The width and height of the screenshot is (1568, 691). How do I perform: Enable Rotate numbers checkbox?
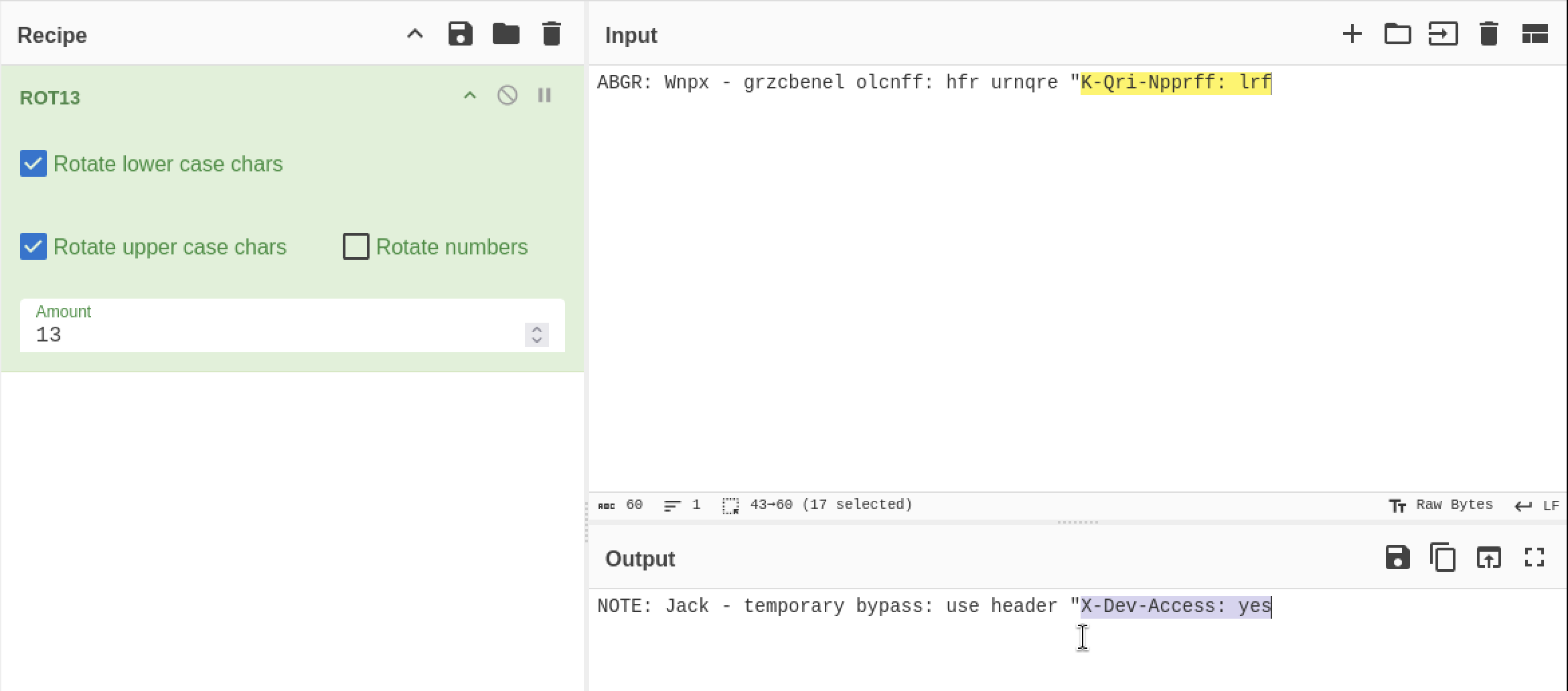[356, 247]
